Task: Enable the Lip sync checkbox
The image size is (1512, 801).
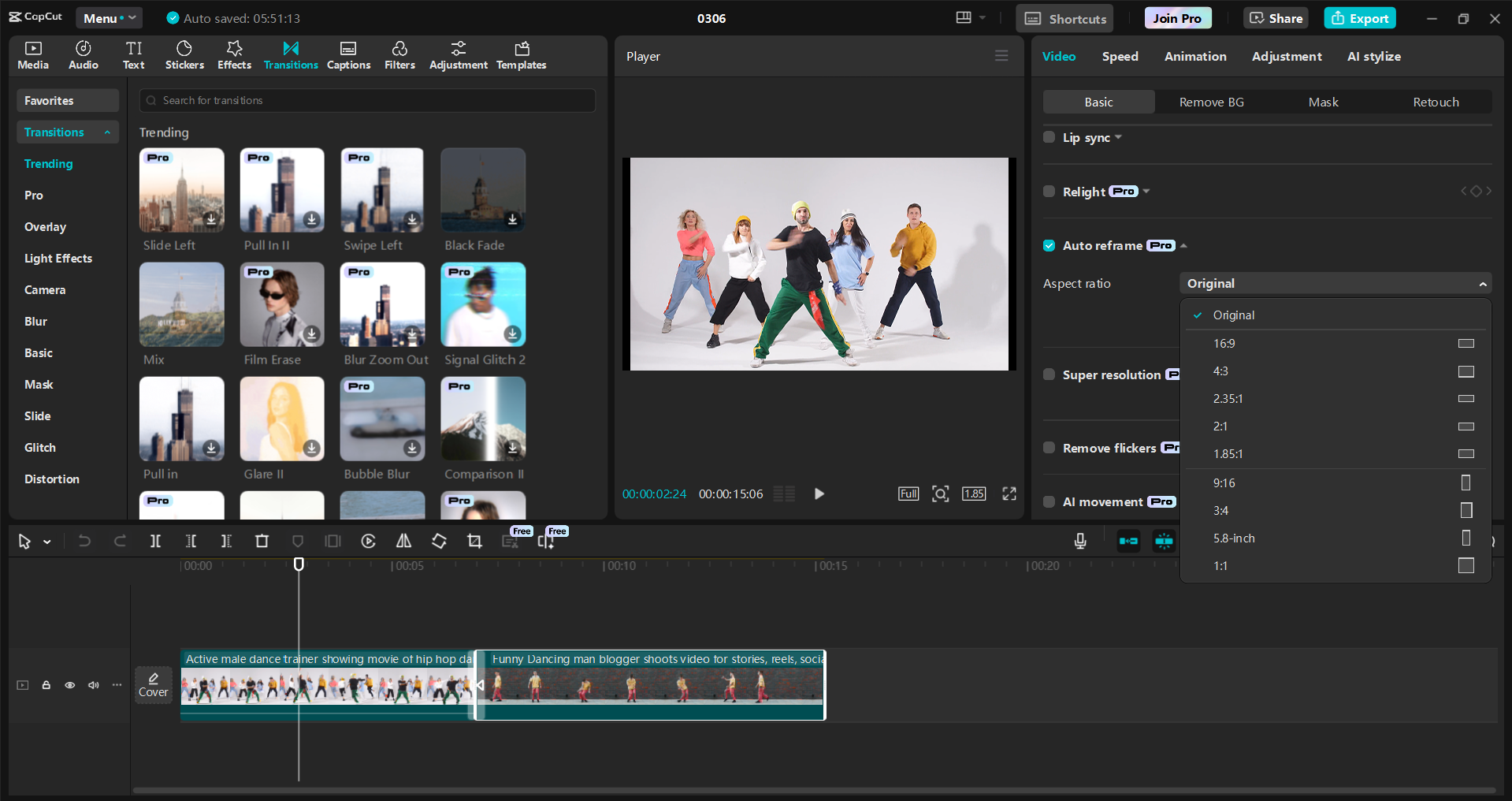Action: coord(1049,137)
